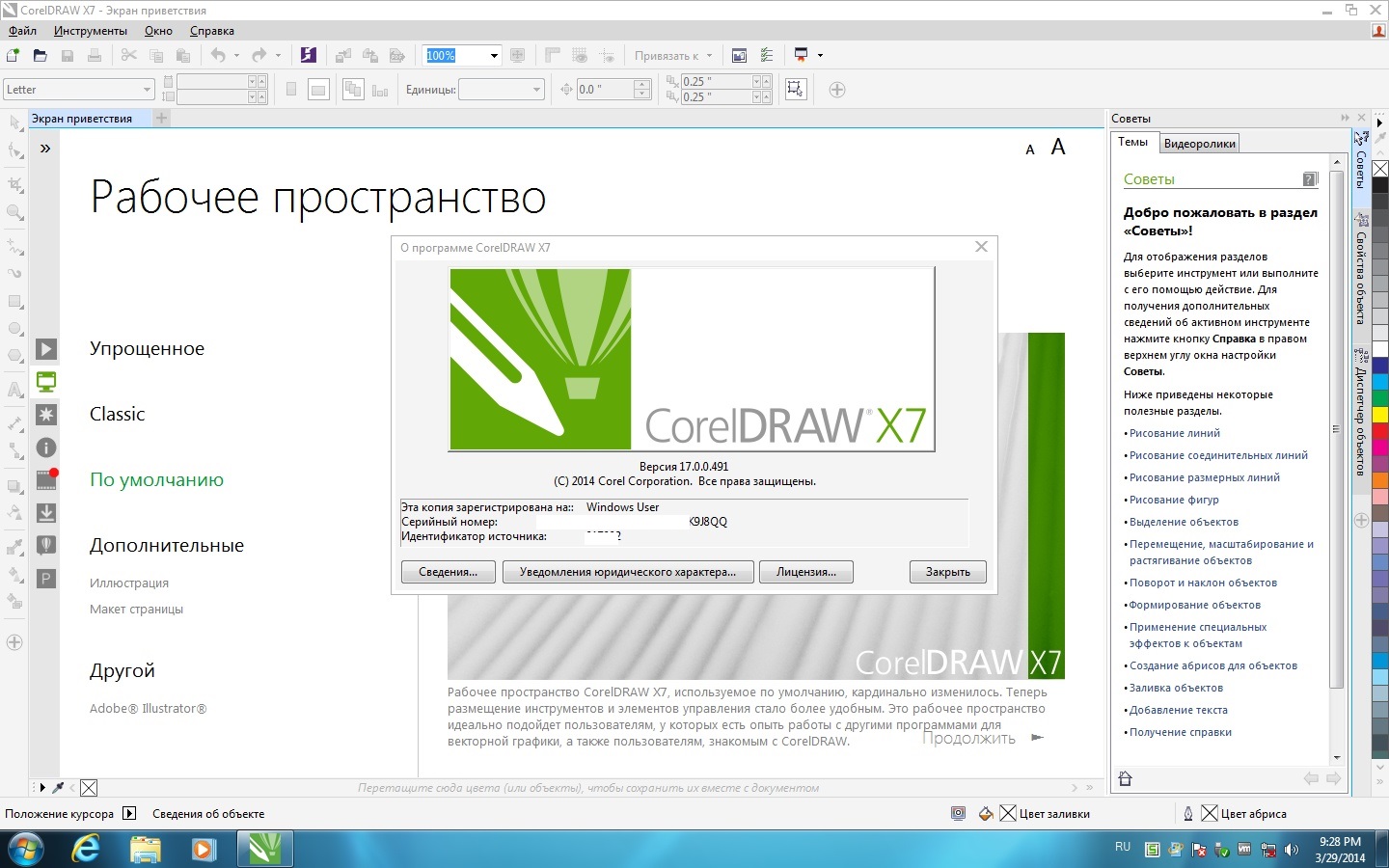Open the Добавление текста link

point(1179,710)
